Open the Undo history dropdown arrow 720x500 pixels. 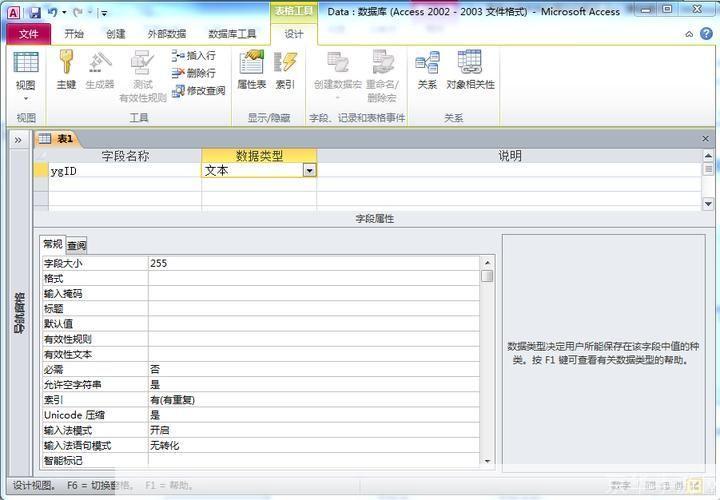tap(64, 12)
